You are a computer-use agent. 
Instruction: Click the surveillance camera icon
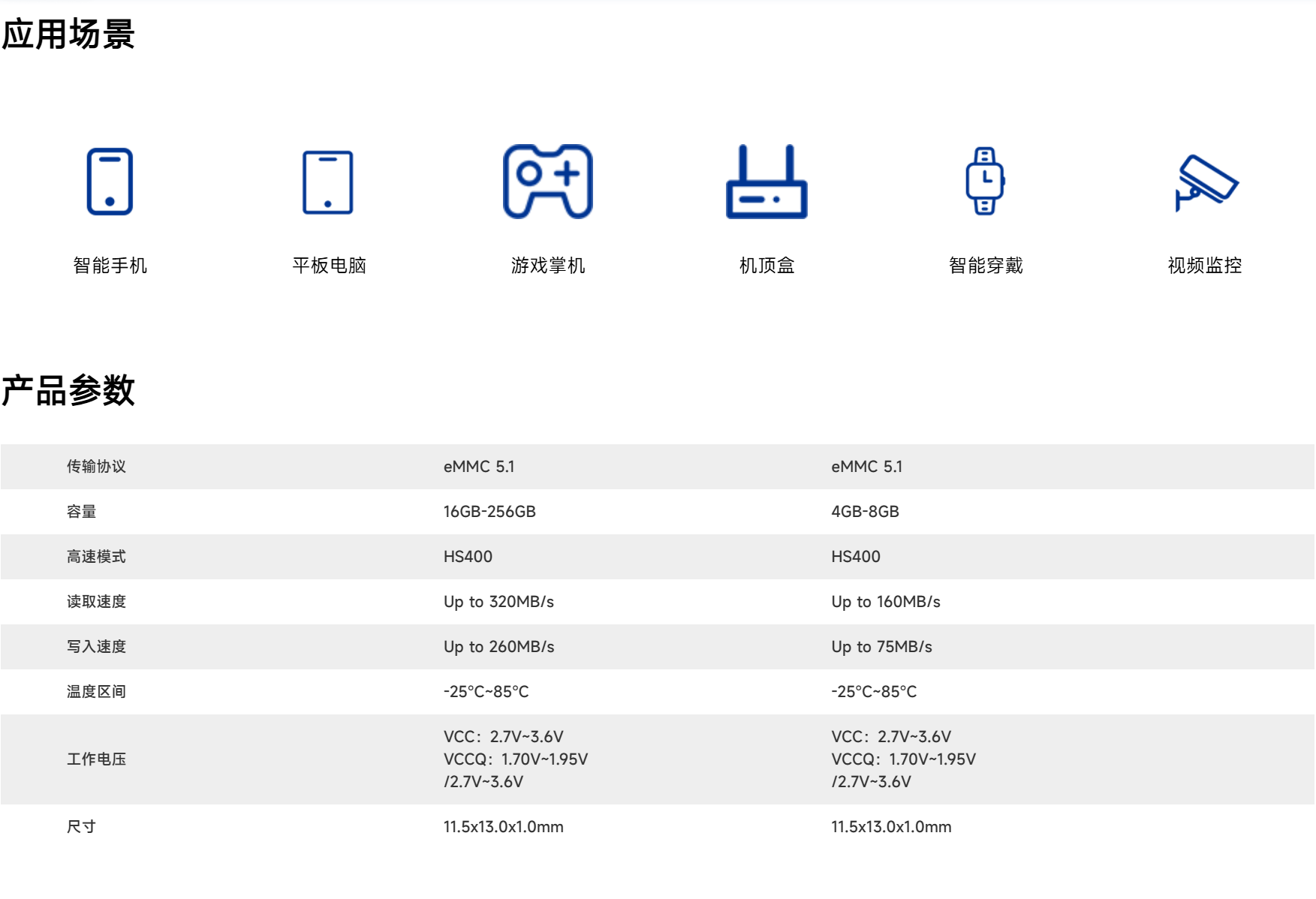click(x=1206, y=182)
